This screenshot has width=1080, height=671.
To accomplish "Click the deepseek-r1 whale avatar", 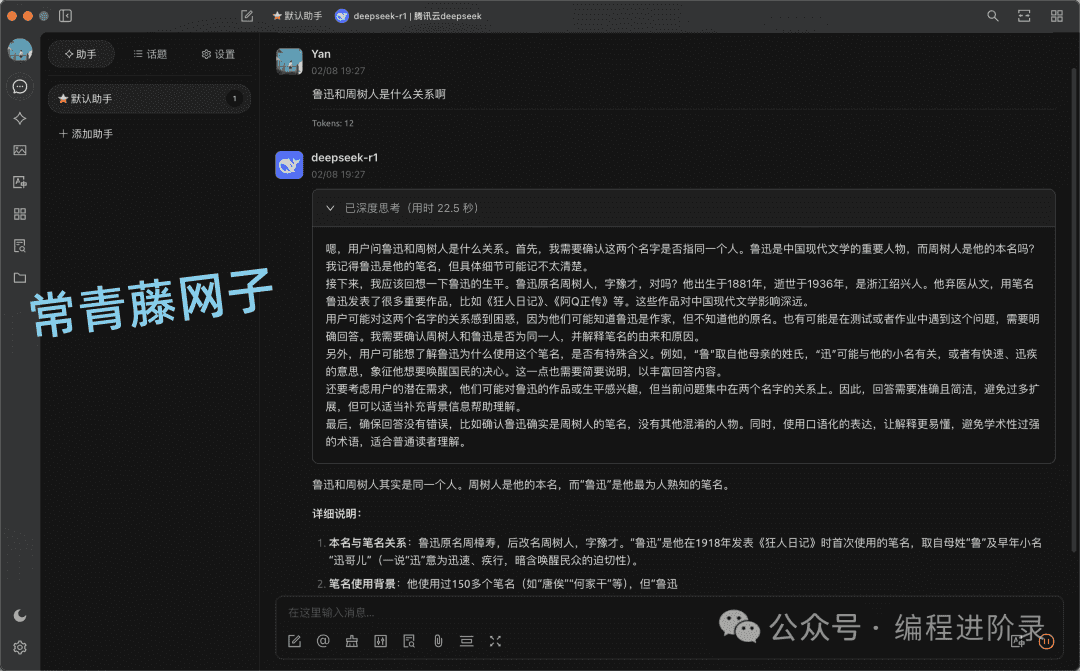I will [x=289, y=165].
